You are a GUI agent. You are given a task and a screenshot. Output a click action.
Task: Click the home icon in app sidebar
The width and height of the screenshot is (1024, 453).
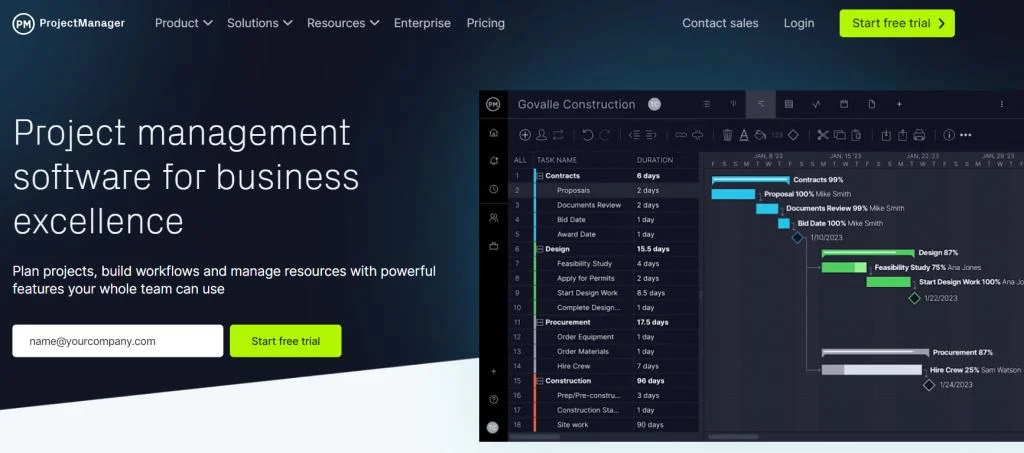coord(494,133)
